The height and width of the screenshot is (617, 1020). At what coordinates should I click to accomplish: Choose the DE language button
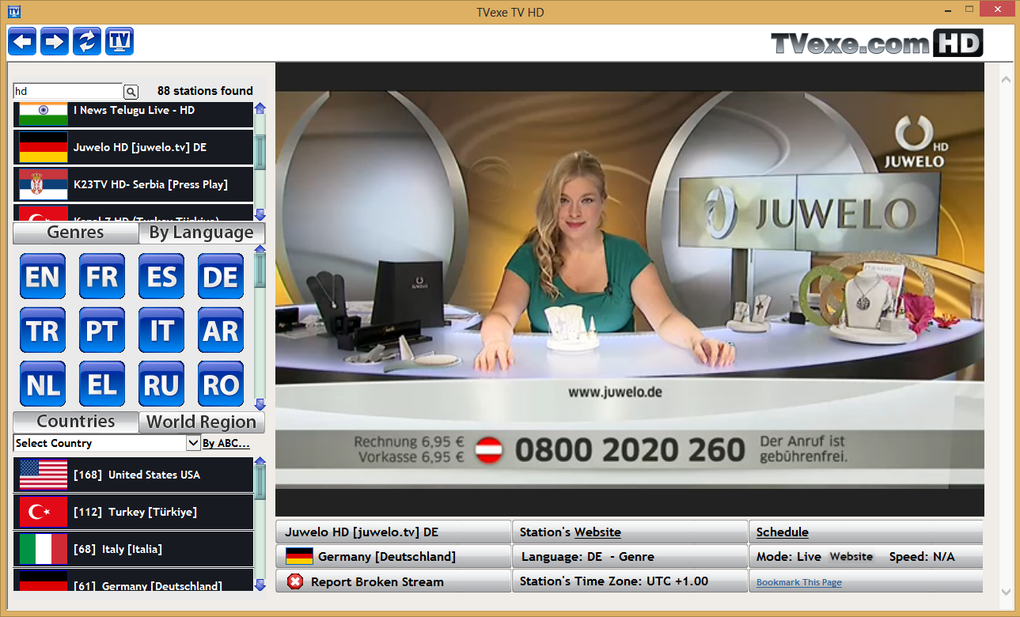221,277
